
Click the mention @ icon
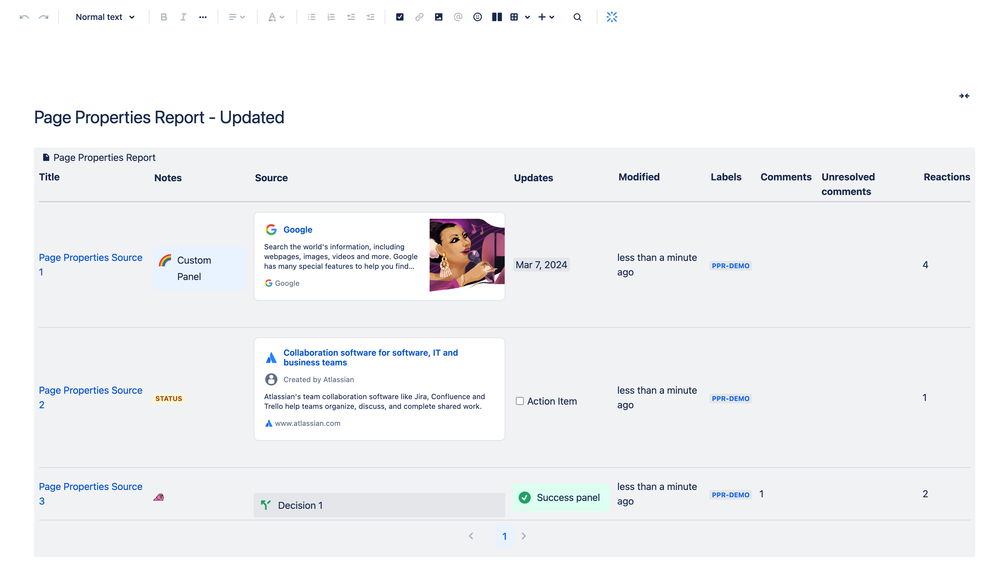click(x=458, y=17)
